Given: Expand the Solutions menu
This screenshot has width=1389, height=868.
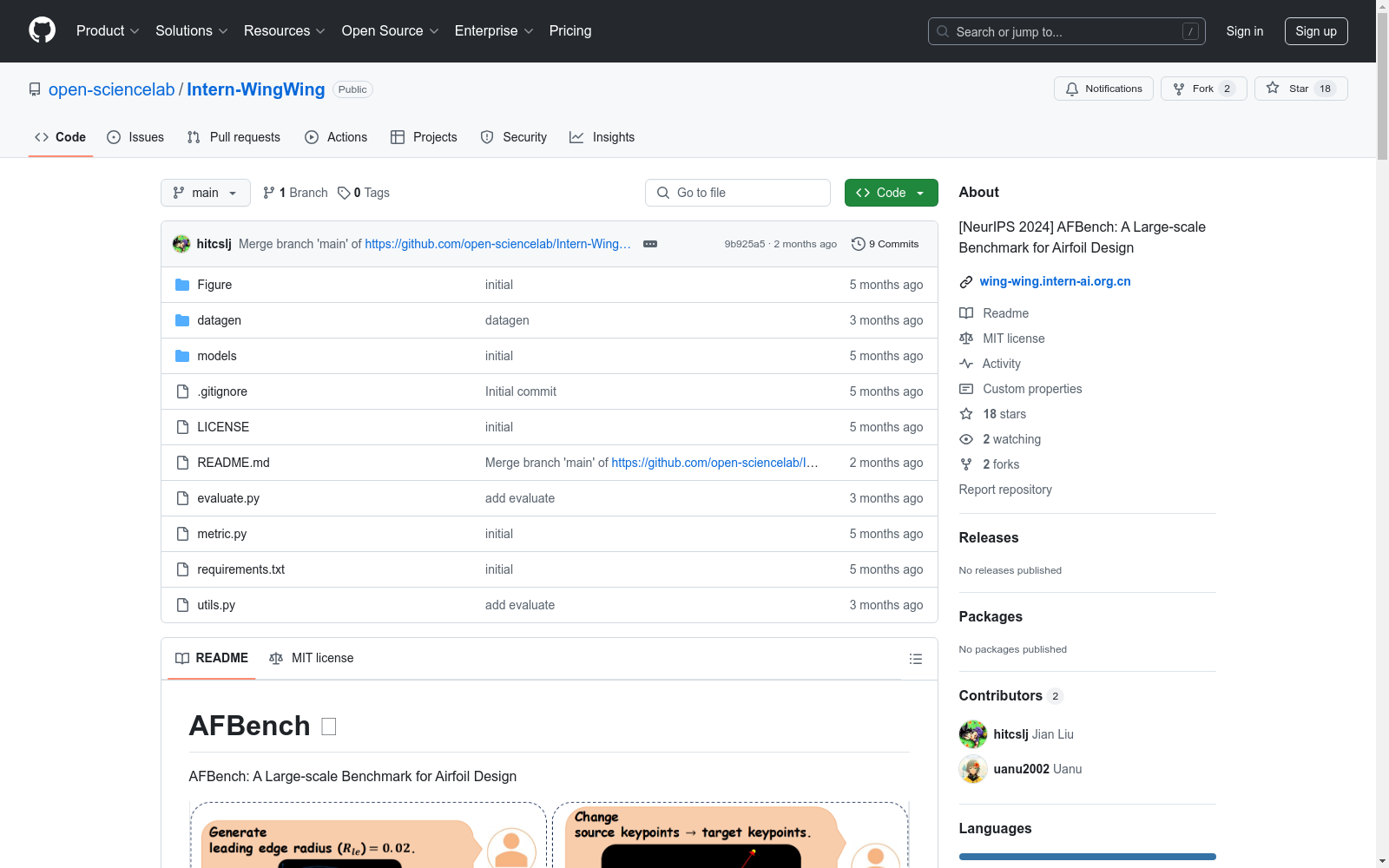Looking at the screenshot, I should [191, 30].
